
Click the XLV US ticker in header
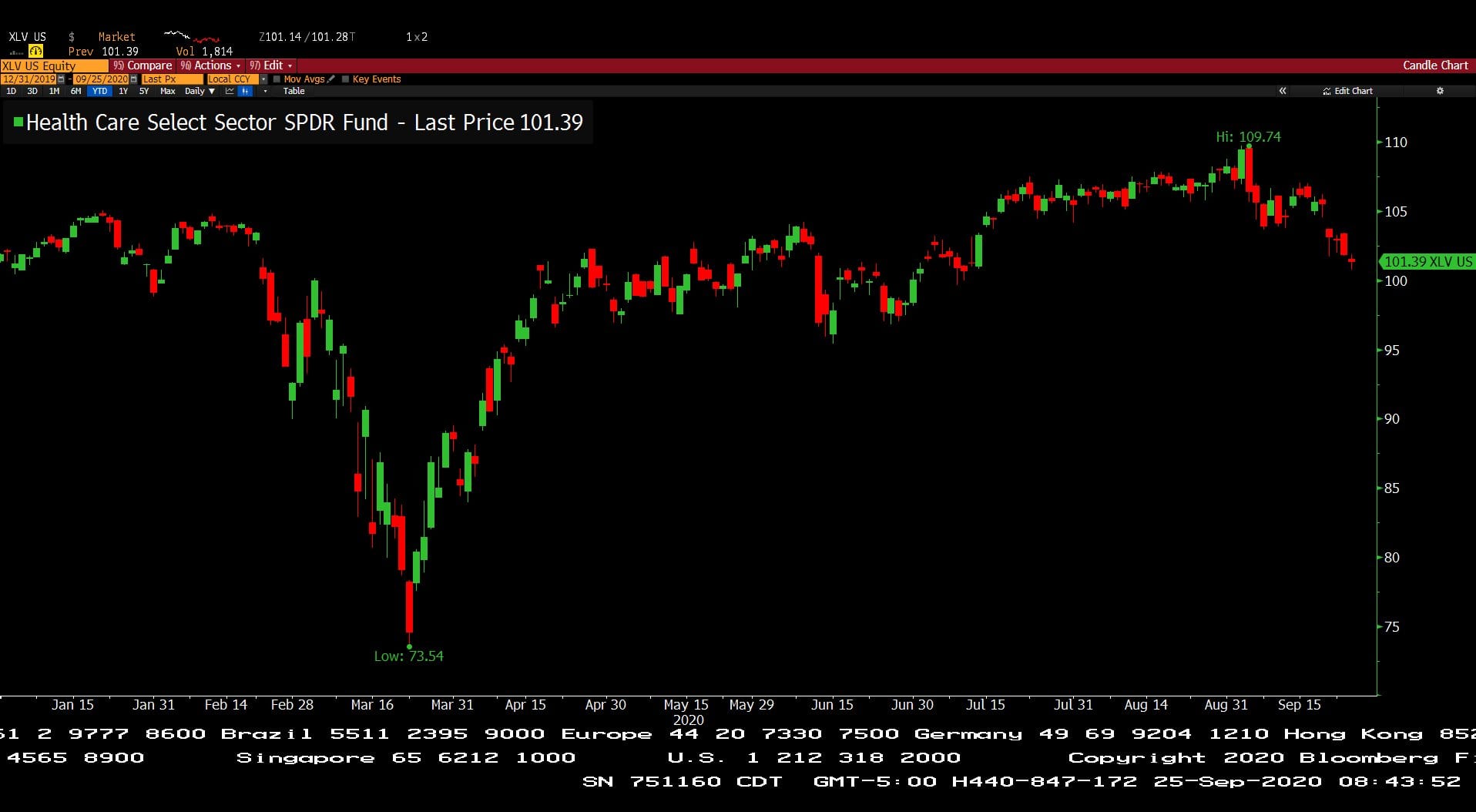(x=27, y=37)
